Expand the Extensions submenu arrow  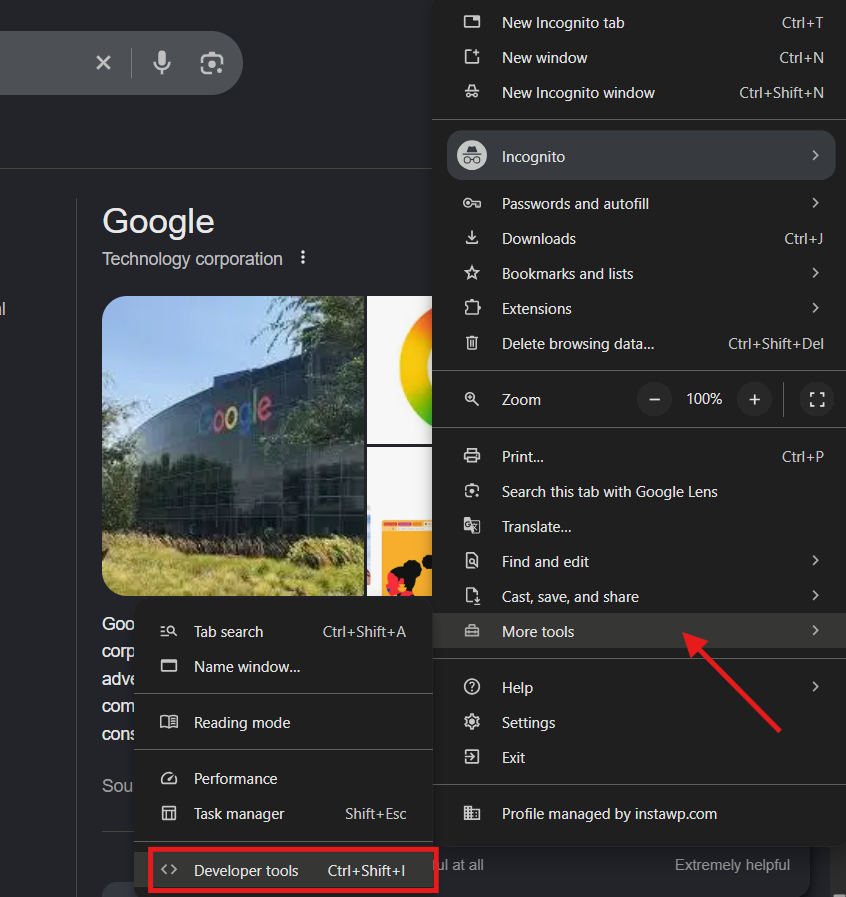pyautogui.click(x=816, y=308)
